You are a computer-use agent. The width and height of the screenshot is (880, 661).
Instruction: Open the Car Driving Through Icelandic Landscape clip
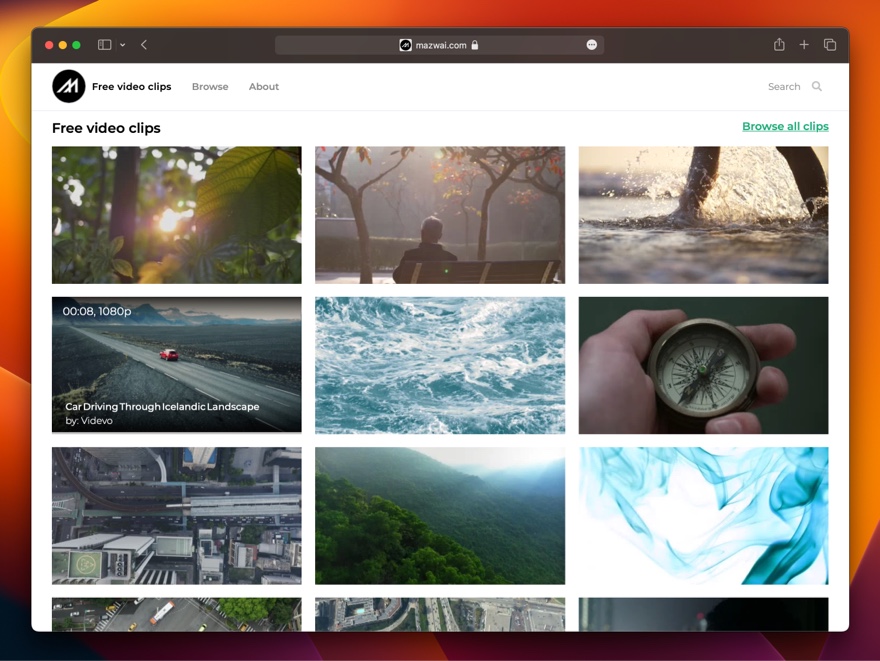tap(177, 365)
